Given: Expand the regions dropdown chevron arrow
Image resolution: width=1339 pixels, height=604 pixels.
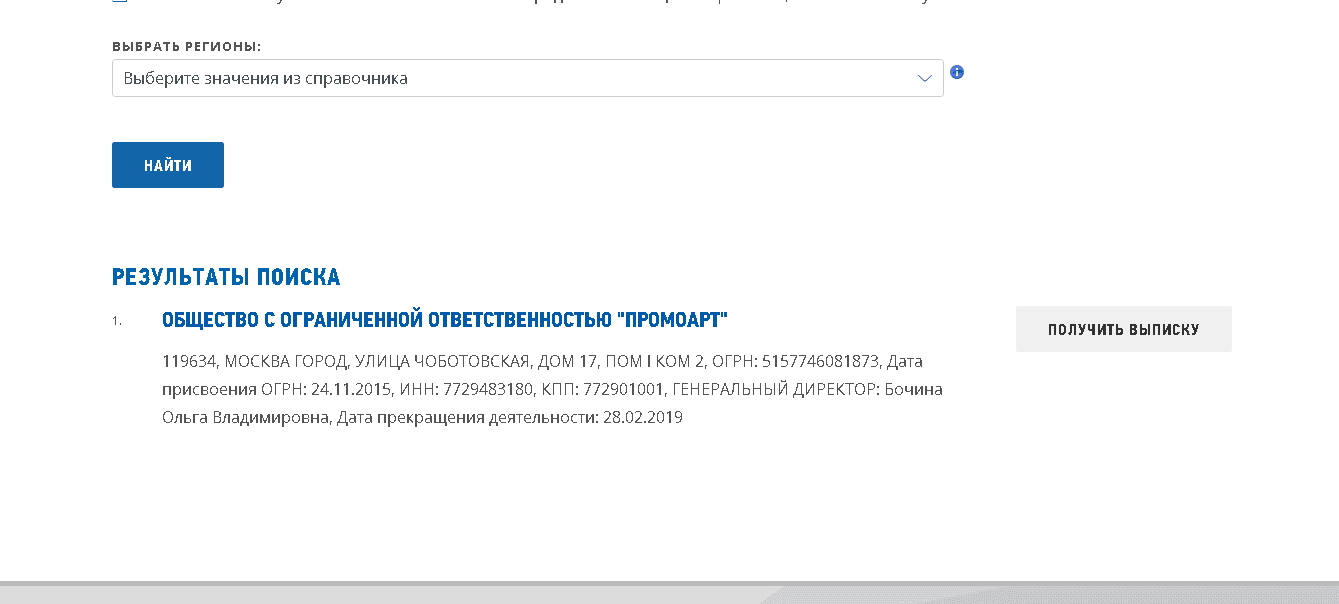Looking at the screenshot, I should click(925, 79).
